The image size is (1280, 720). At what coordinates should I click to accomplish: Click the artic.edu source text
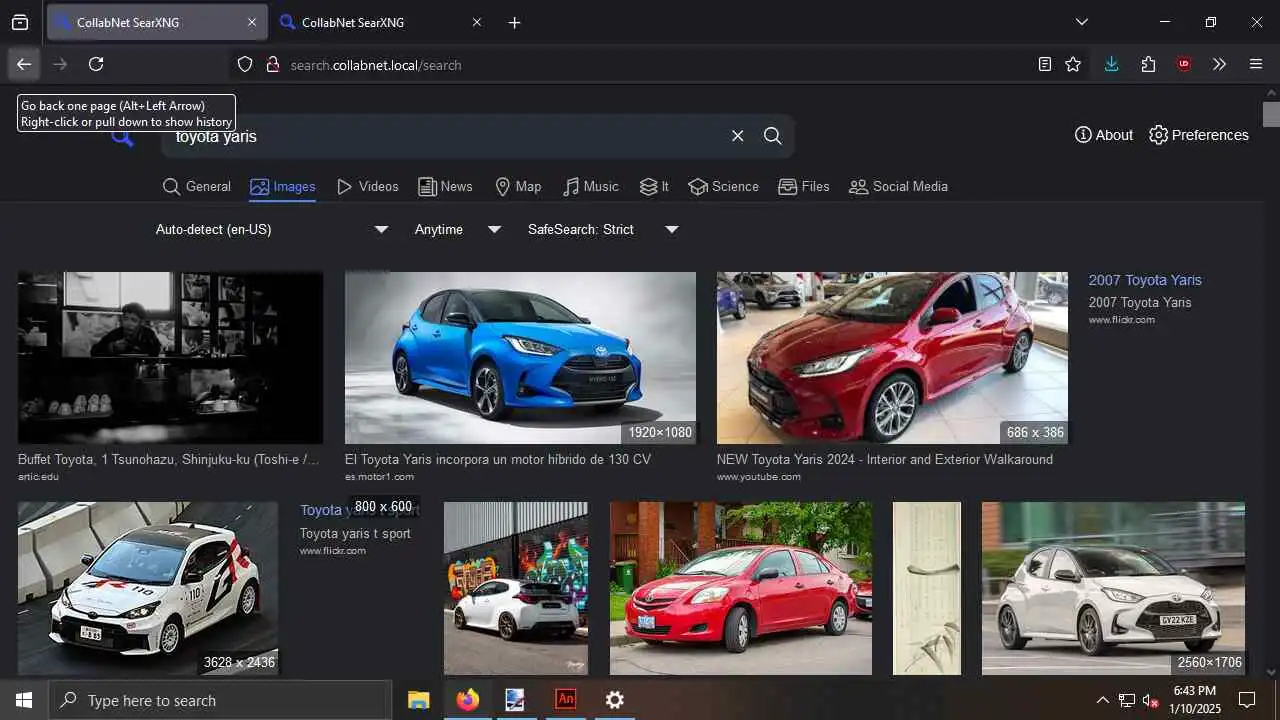pos(38,477)
